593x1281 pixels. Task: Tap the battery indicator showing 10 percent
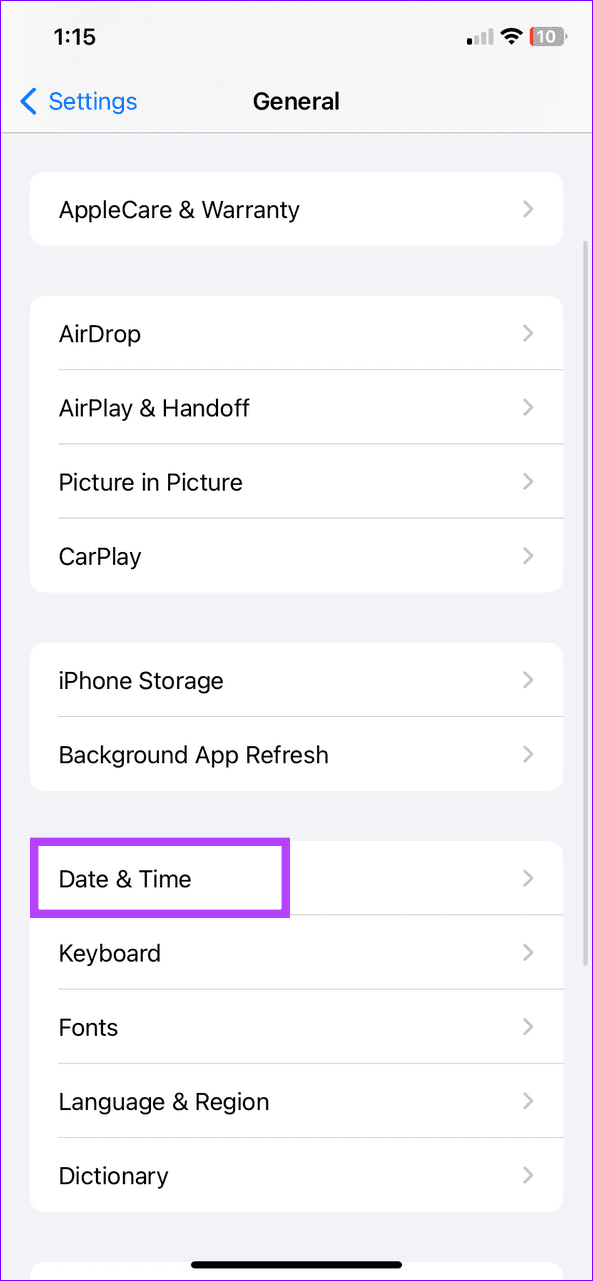(547, 36)
